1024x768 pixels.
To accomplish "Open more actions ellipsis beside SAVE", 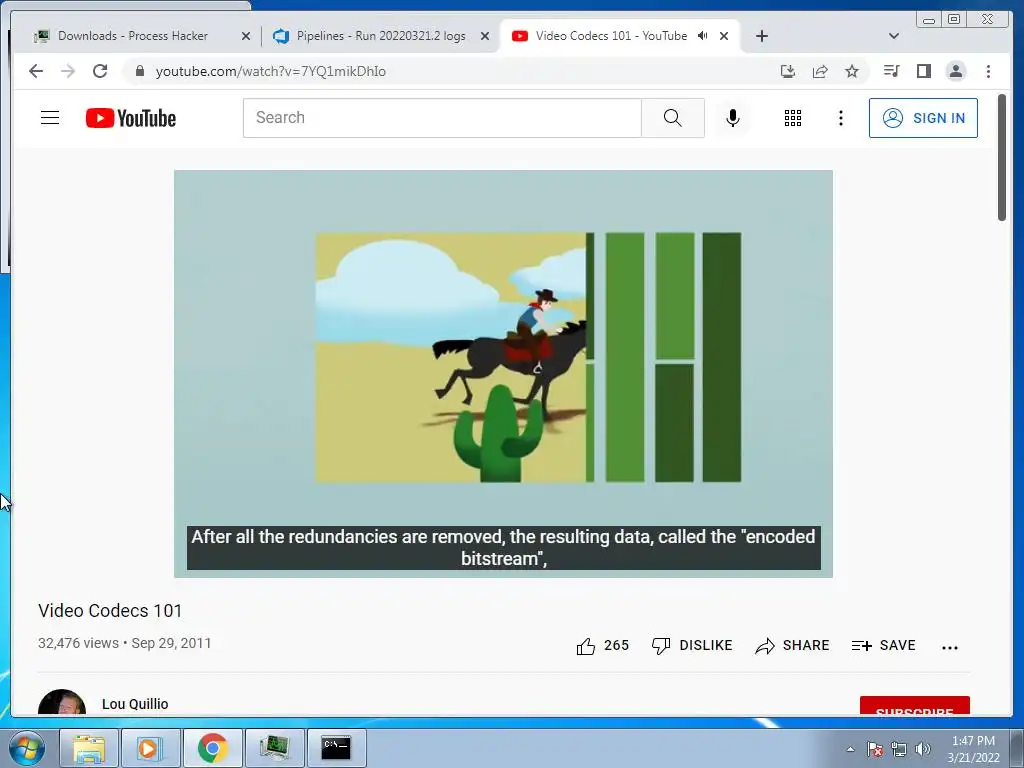I will [950, 647].
